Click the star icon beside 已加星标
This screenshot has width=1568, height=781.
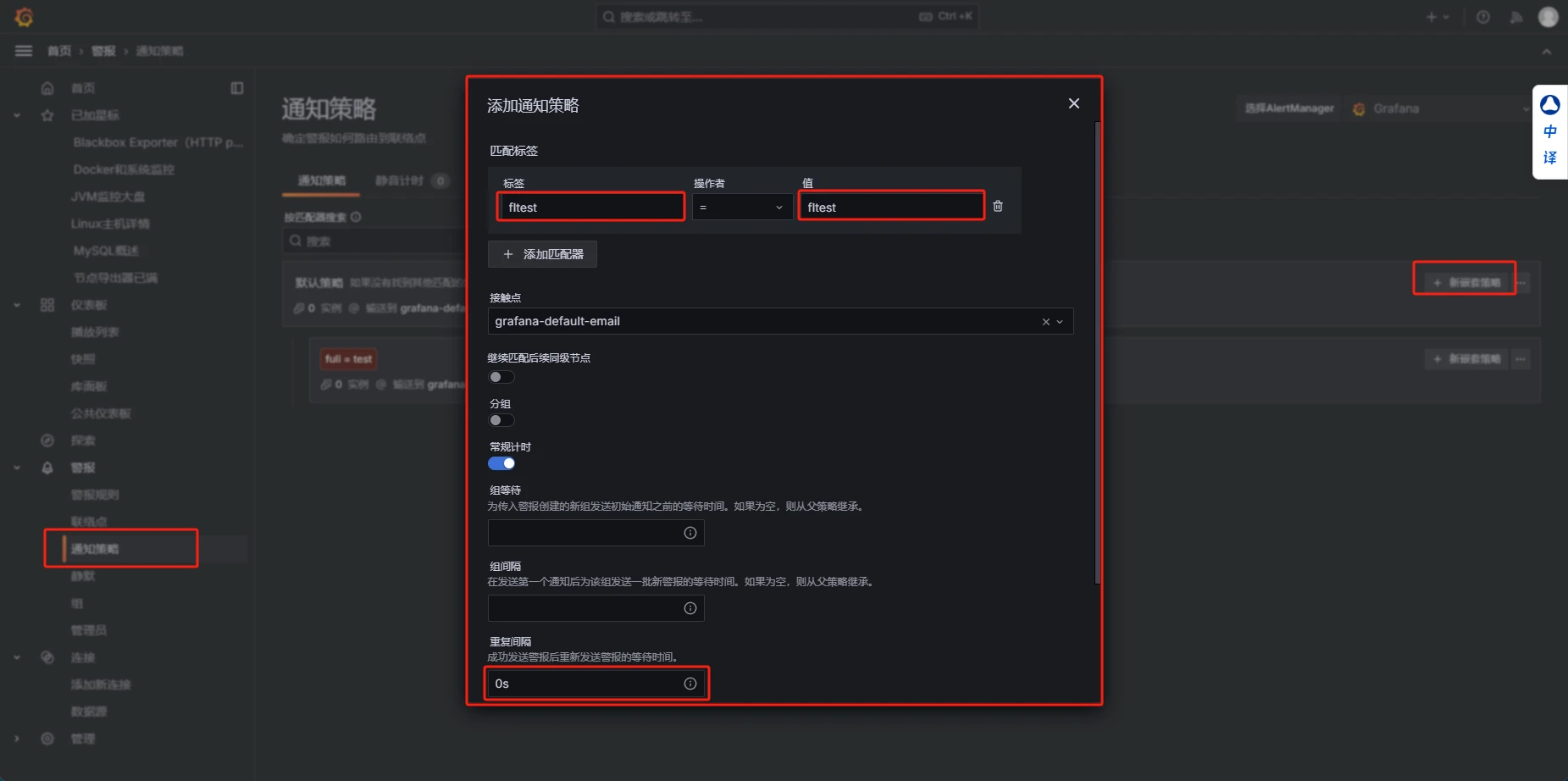(47, 115)
